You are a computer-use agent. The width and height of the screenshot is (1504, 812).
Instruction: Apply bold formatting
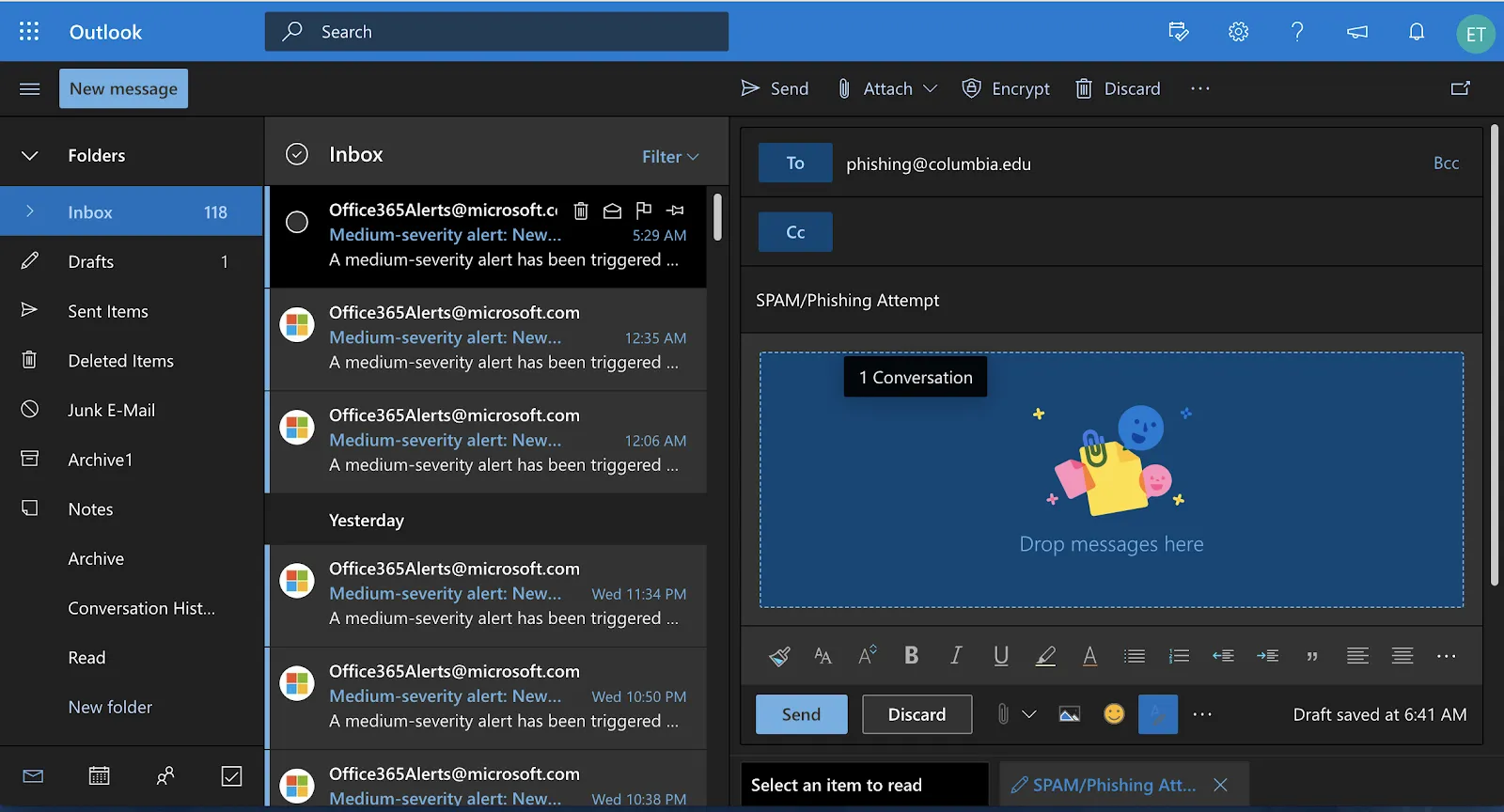(911, 655)
